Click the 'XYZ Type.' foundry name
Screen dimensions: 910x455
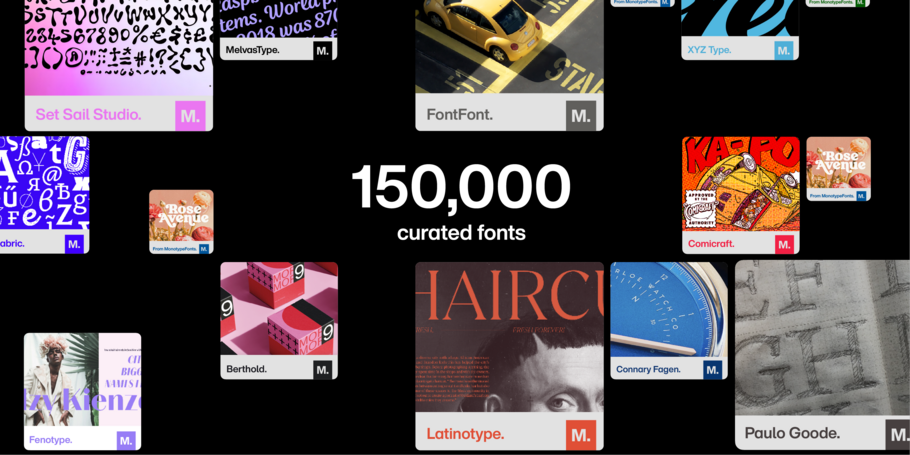point(709,50)
